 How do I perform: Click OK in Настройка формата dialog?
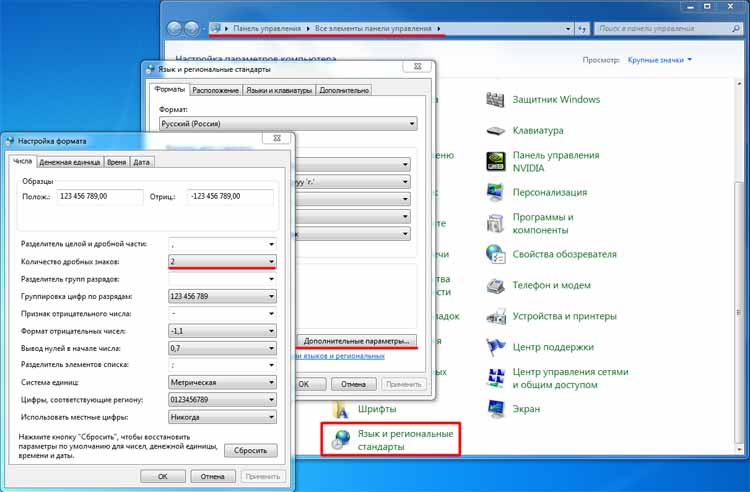[x=163, y=476]
